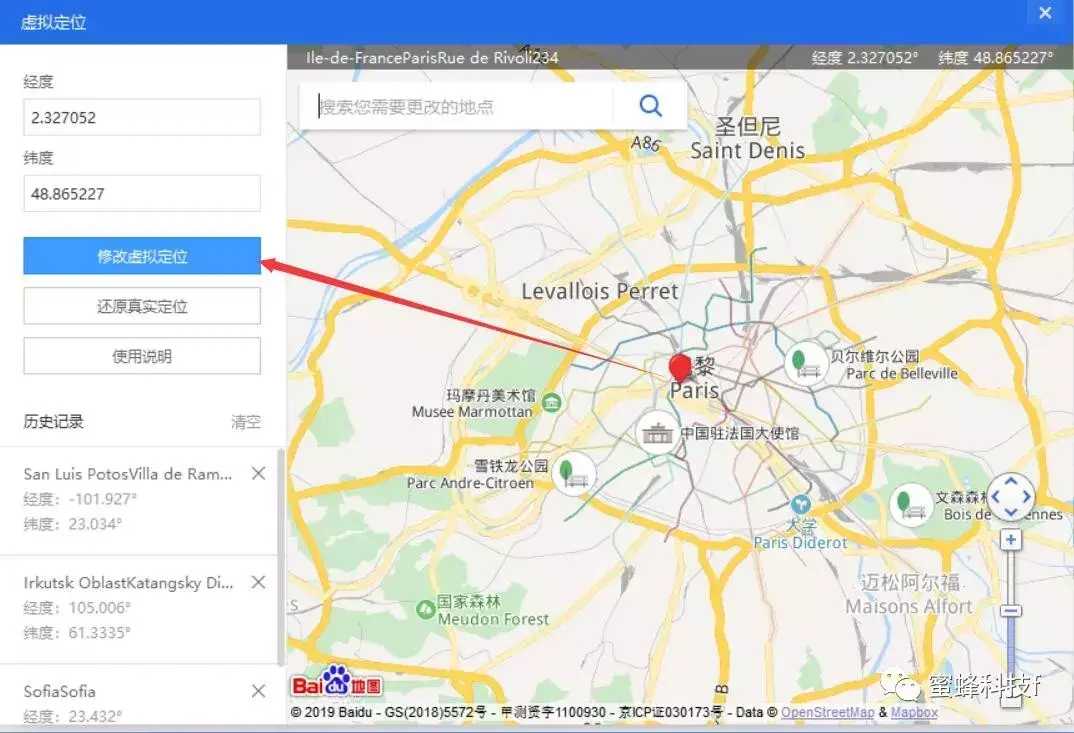
Task: Click the magnifier search icon
Action: point(651,106)
